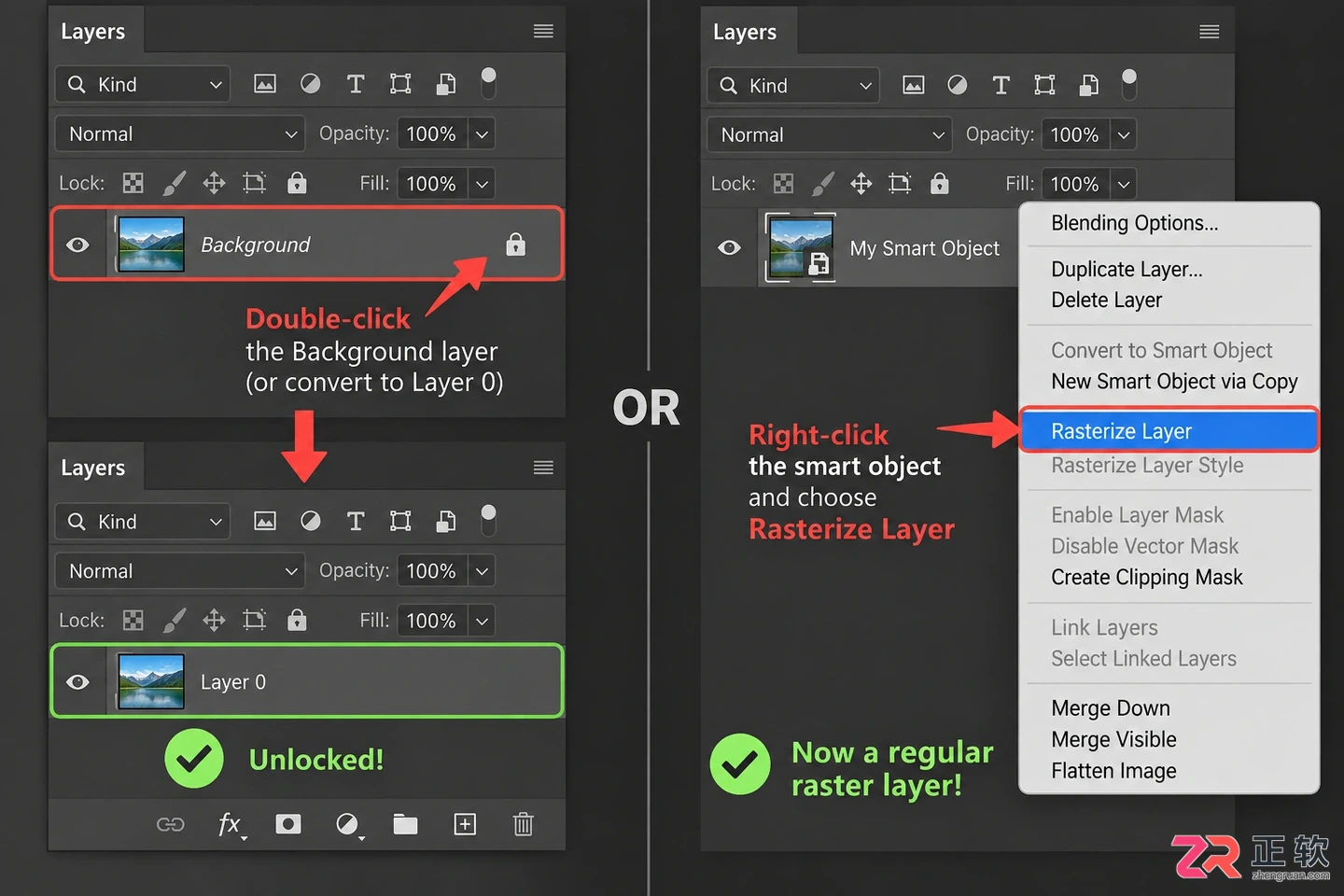This screenshot has width=1344, height=896.
Task: Click adjustment layer filter icon in Background layer panel
Action: (x=311, y=84)
